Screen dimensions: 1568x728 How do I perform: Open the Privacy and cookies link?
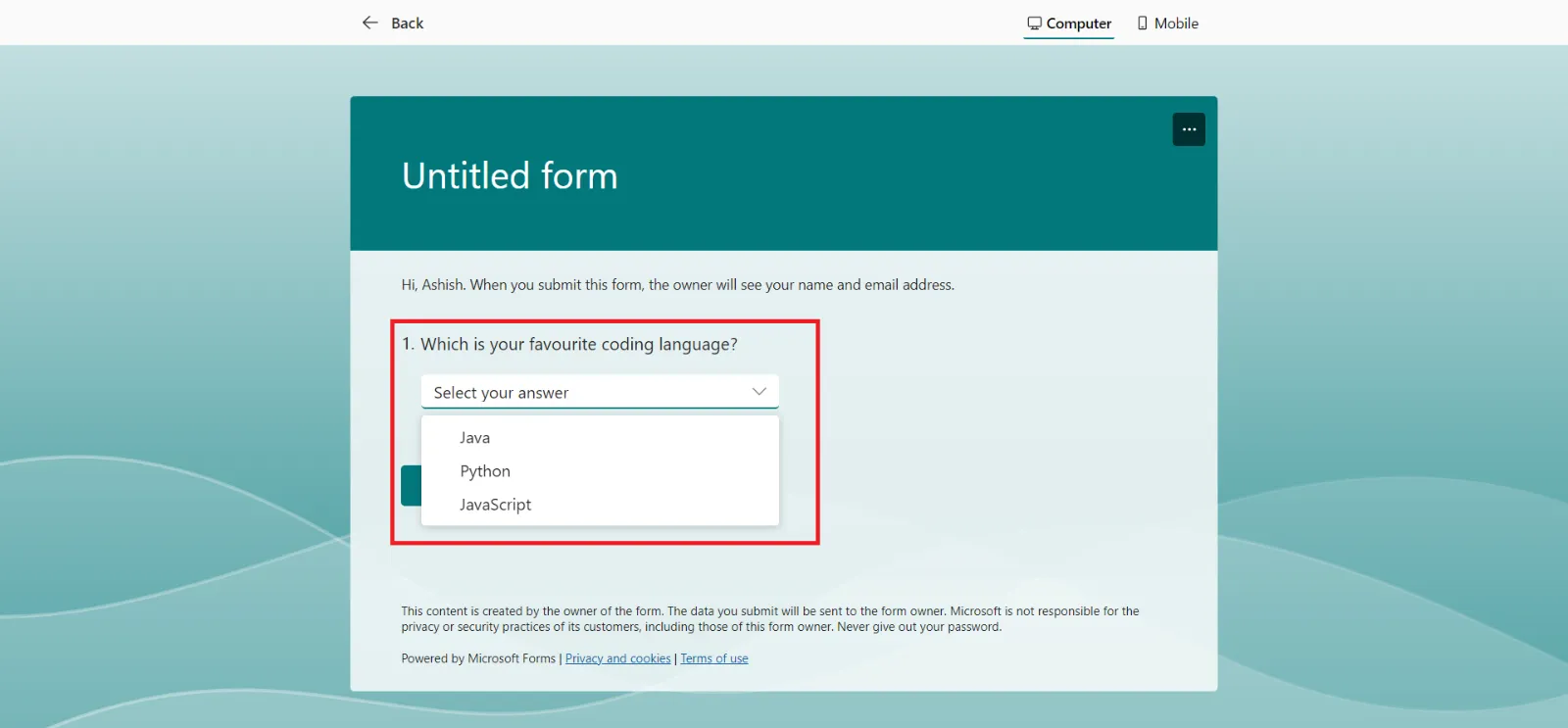617,657
